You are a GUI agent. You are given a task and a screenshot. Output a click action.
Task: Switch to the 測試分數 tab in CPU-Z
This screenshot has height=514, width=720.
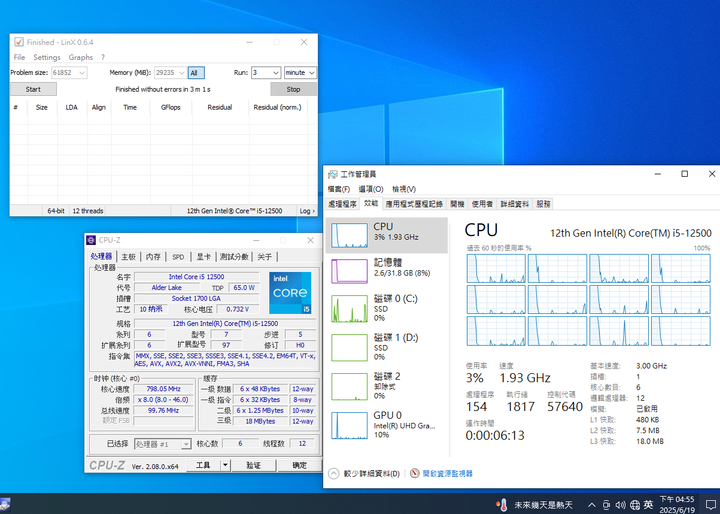(234, 257)
